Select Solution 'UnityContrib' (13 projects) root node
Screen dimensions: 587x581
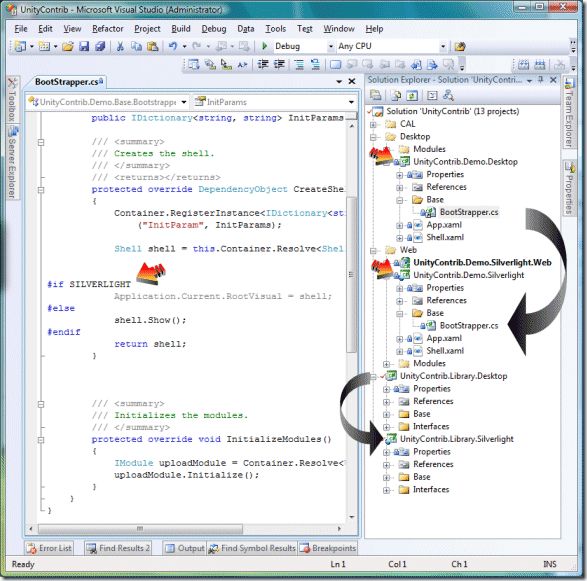(453, 111)
